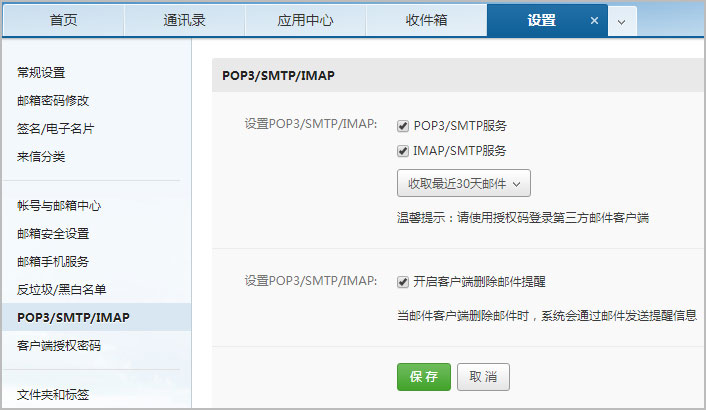The image size is (706, 410).
Task: Open 文件夹和标签 in the sidebar
Action: [x=53, y=395]
